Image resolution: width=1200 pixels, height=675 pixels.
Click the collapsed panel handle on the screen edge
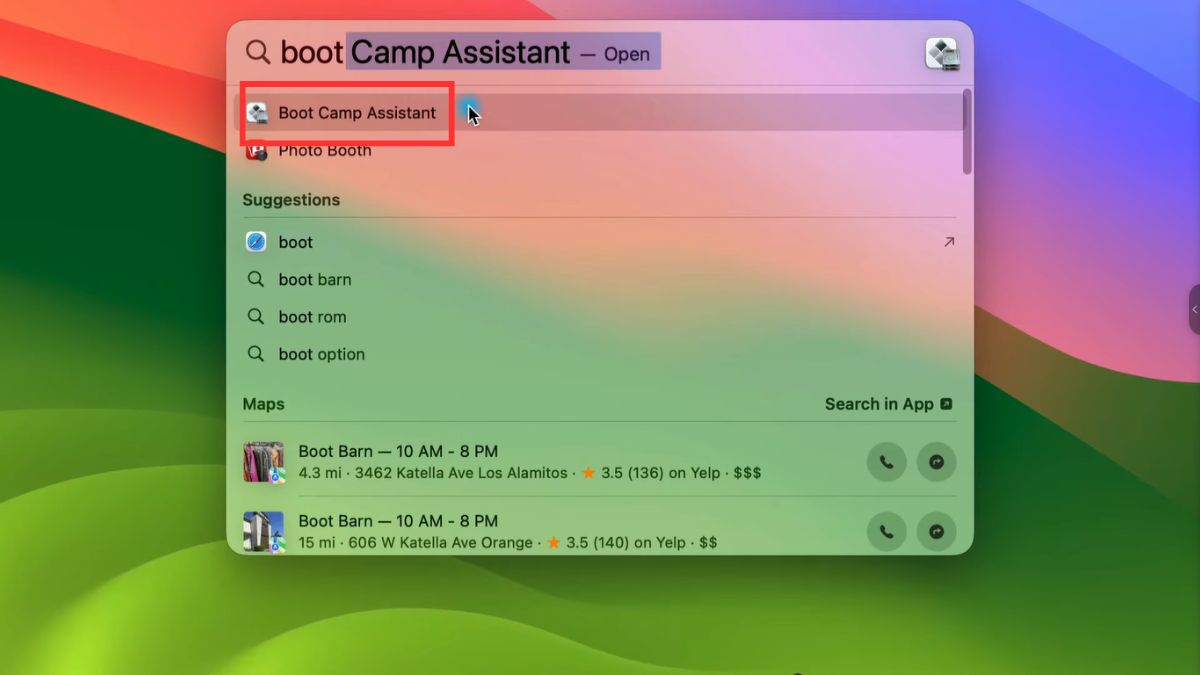[x=1194, y=310]
